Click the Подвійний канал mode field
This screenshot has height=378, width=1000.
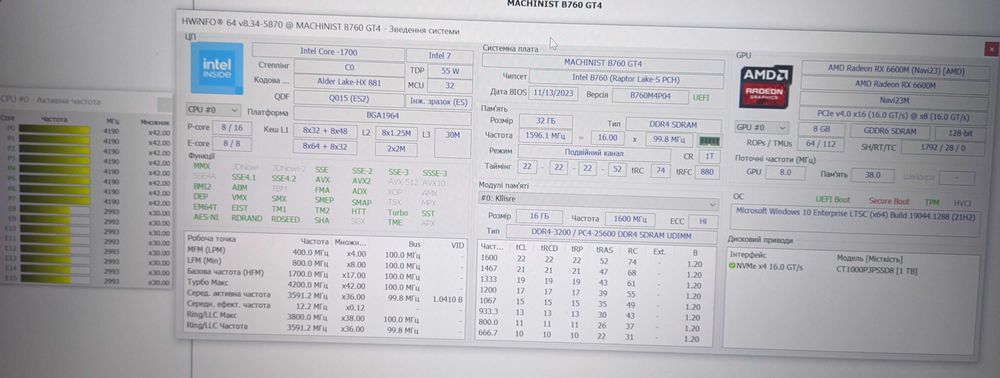point(594,153)
